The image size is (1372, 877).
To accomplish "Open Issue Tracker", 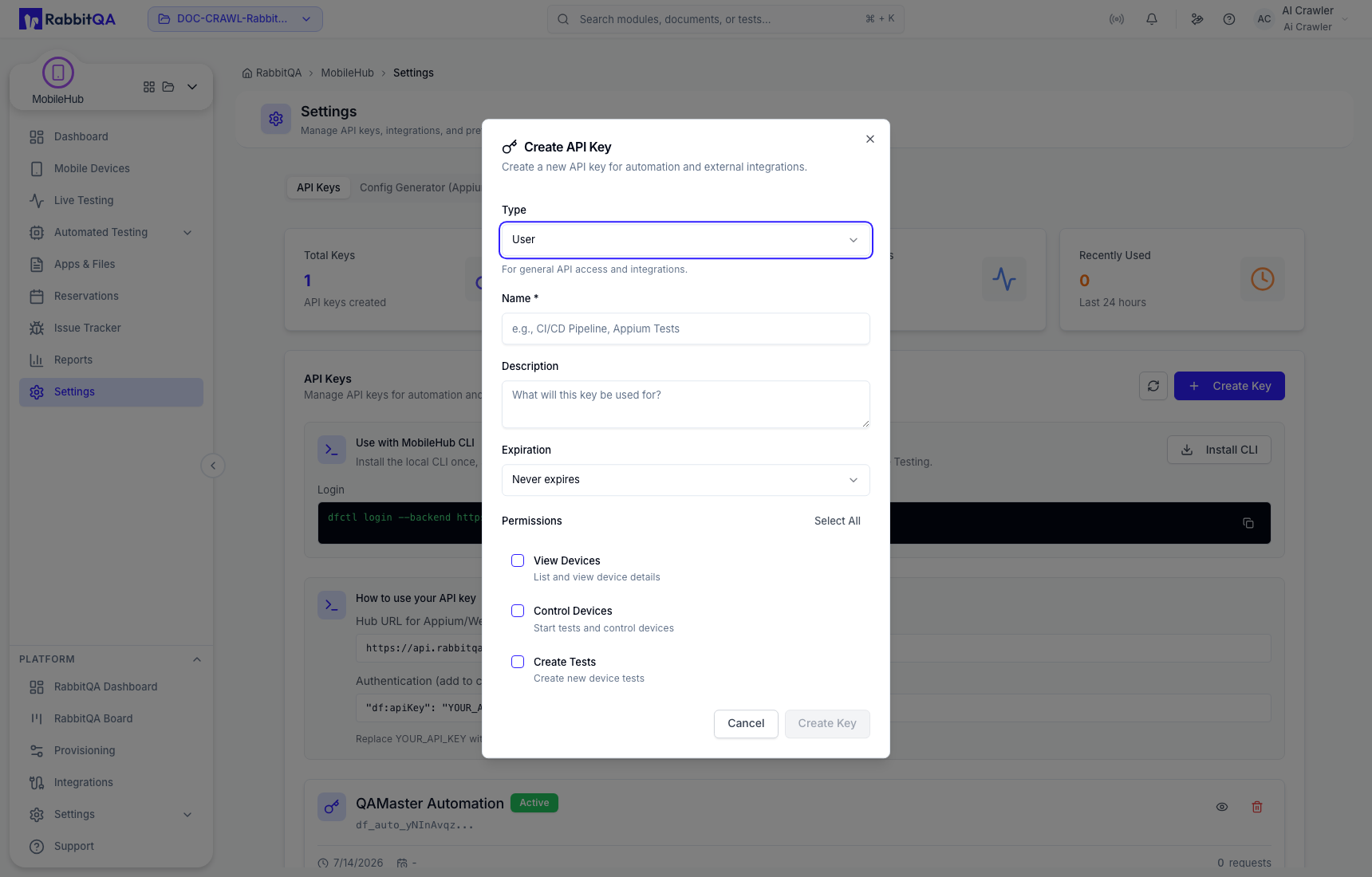I will [111, 328].
